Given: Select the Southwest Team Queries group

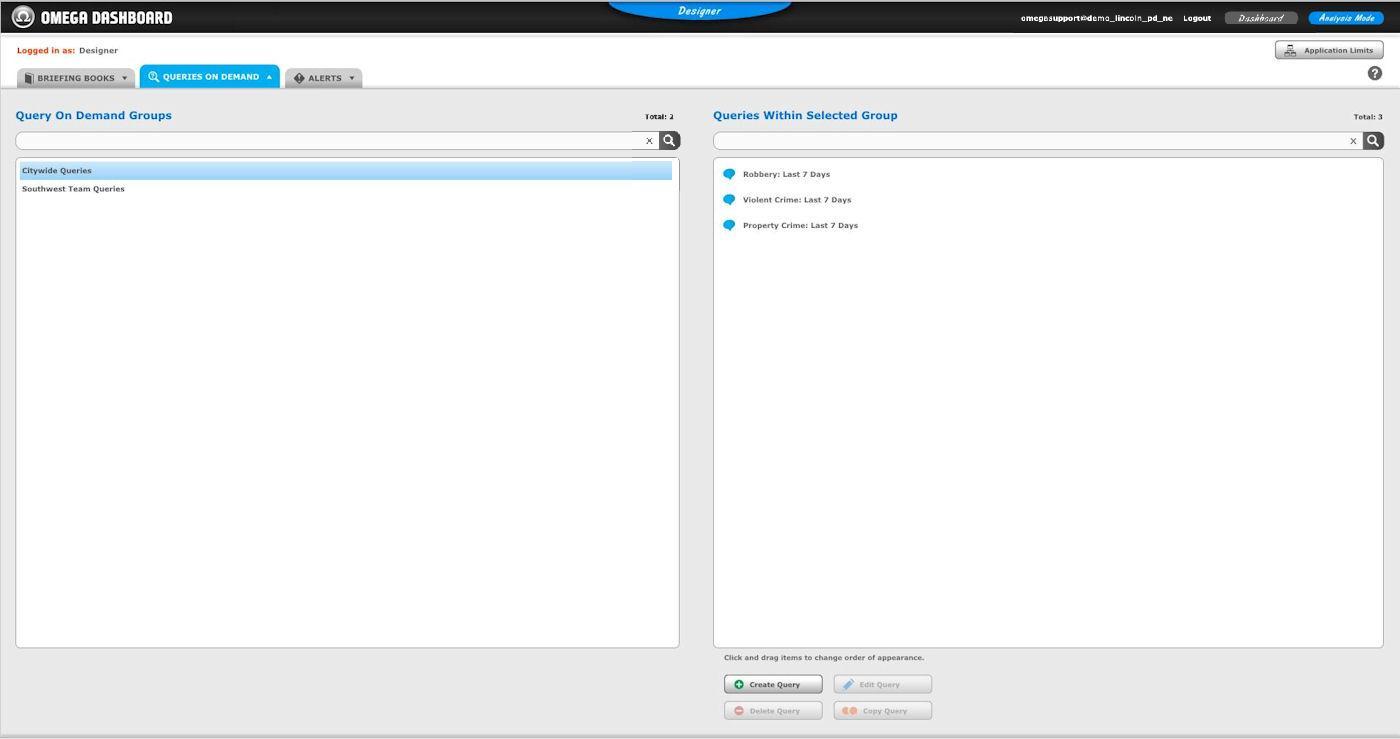Looking at the screenshot, I should (73, 189).
